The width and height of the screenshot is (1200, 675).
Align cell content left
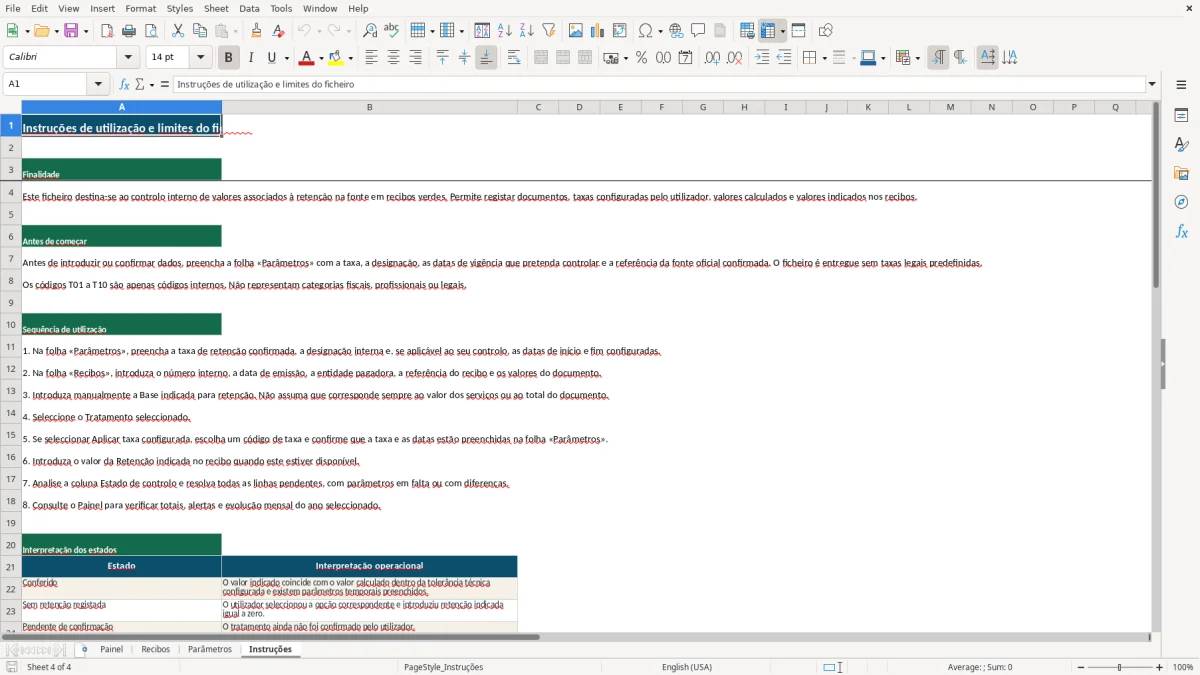(372, 58)
